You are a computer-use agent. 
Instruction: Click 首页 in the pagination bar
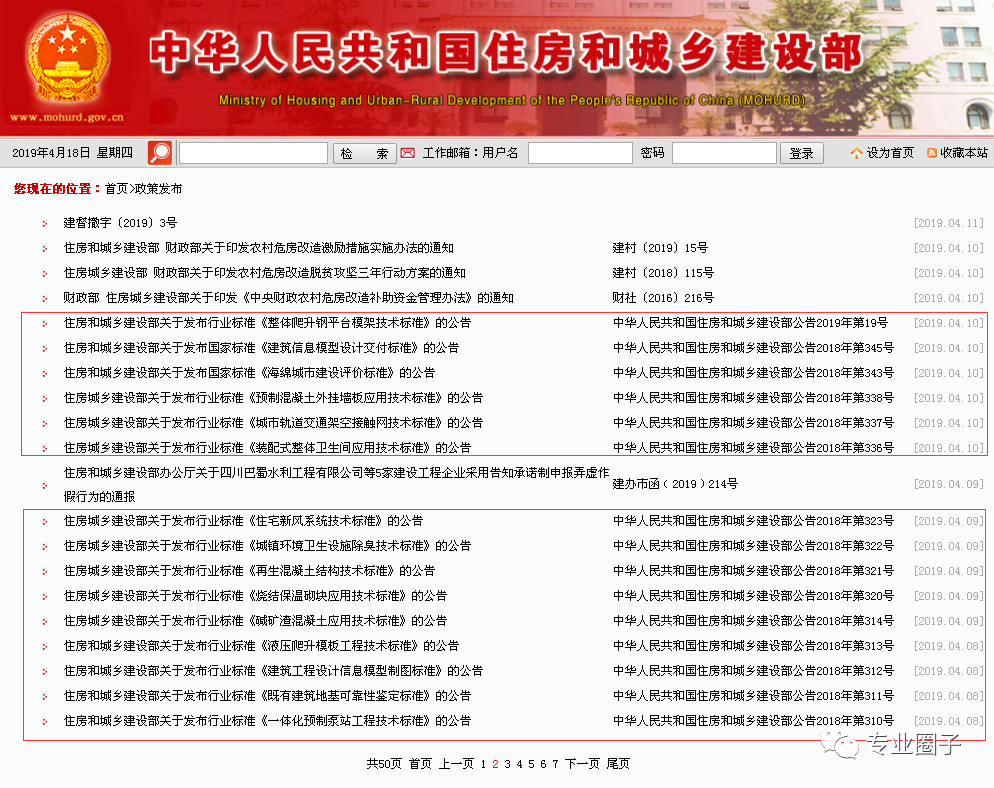(x=420, y=764)
